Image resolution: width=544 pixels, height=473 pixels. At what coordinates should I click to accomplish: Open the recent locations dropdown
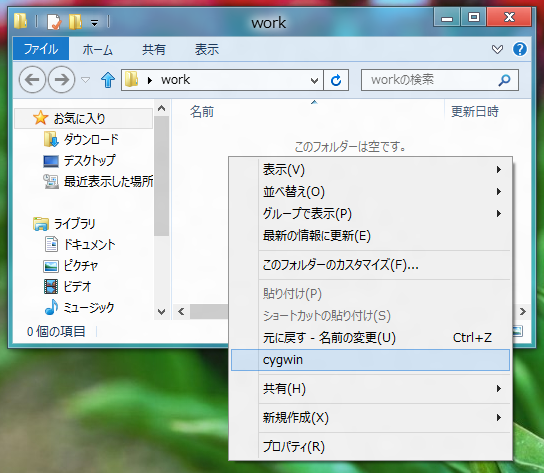[85, 80]
